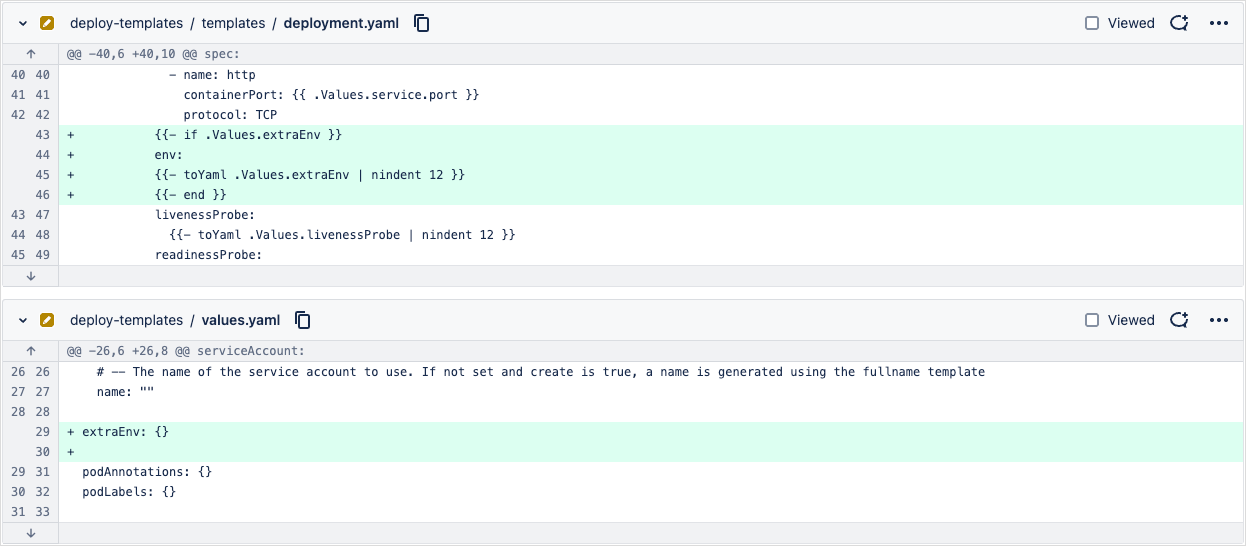Click modified-file icon beside deployment.yaml

[46, 23]
